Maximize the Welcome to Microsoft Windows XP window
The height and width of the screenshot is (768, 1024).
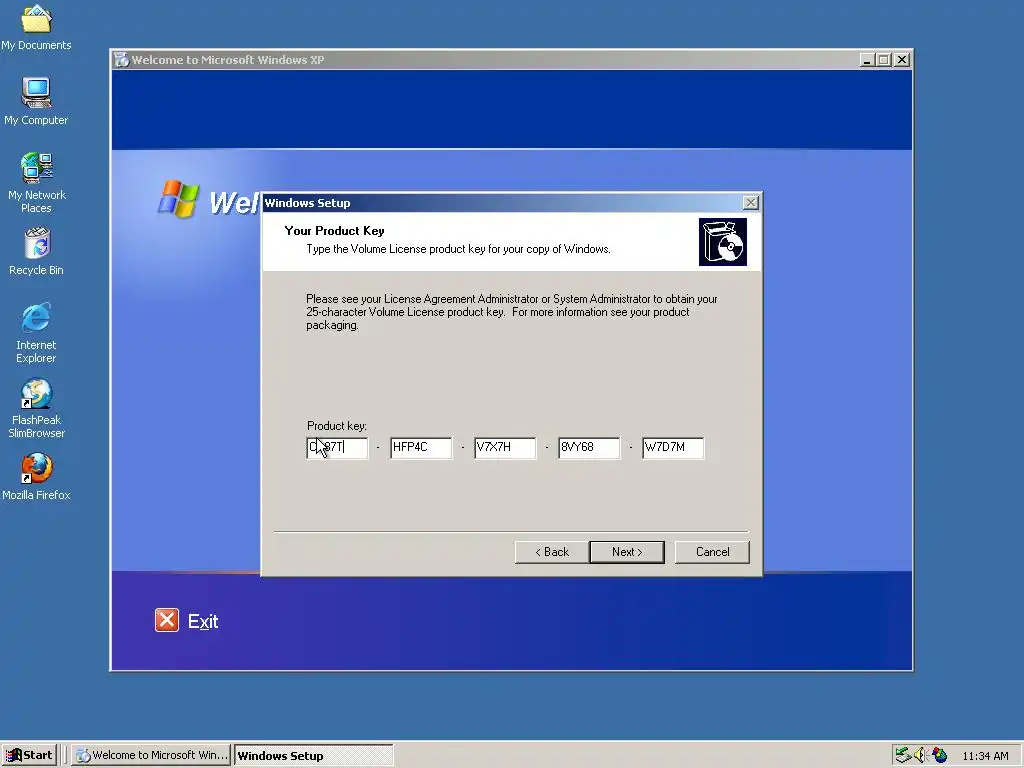(x=884, y=60)
